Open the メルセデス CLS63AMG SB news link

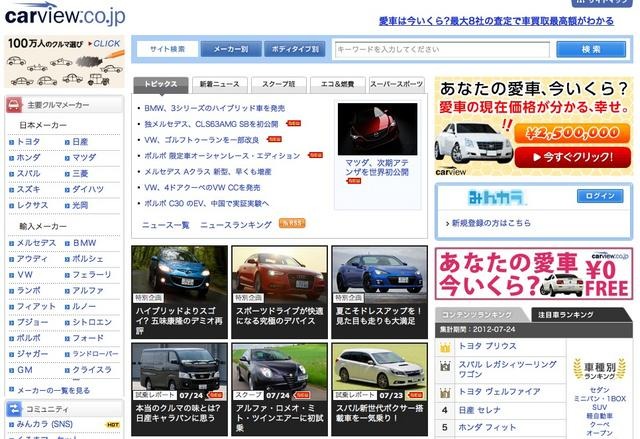211,124
